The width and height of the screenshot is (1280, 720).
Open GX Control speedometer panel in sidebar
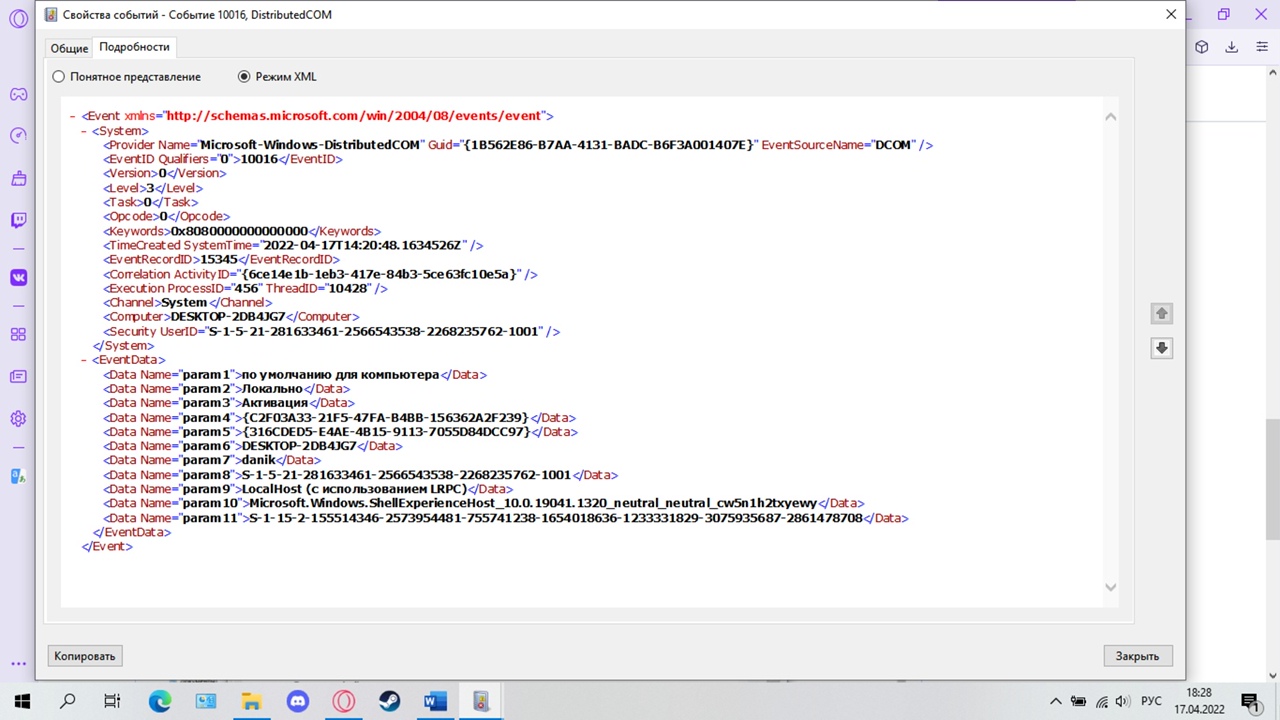click(x=18, y=135)
